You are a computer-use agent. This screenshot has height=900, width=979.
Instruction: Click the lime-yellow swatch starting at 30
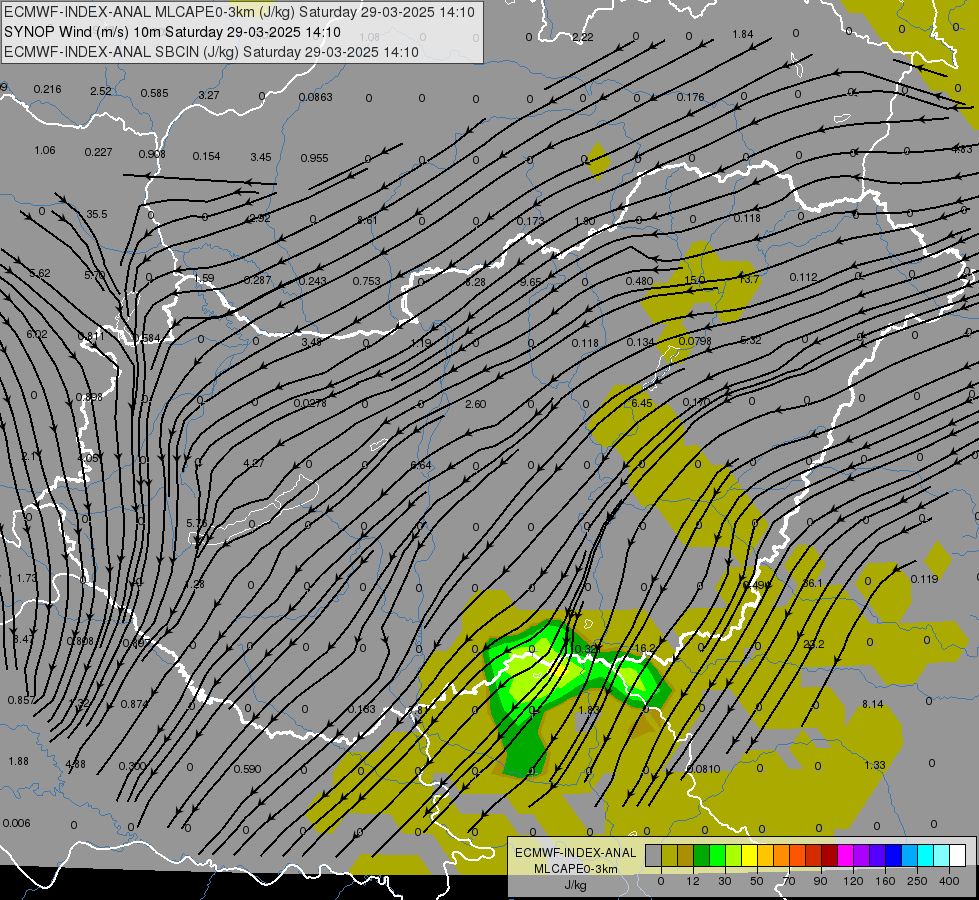click(x=733, y=856)
